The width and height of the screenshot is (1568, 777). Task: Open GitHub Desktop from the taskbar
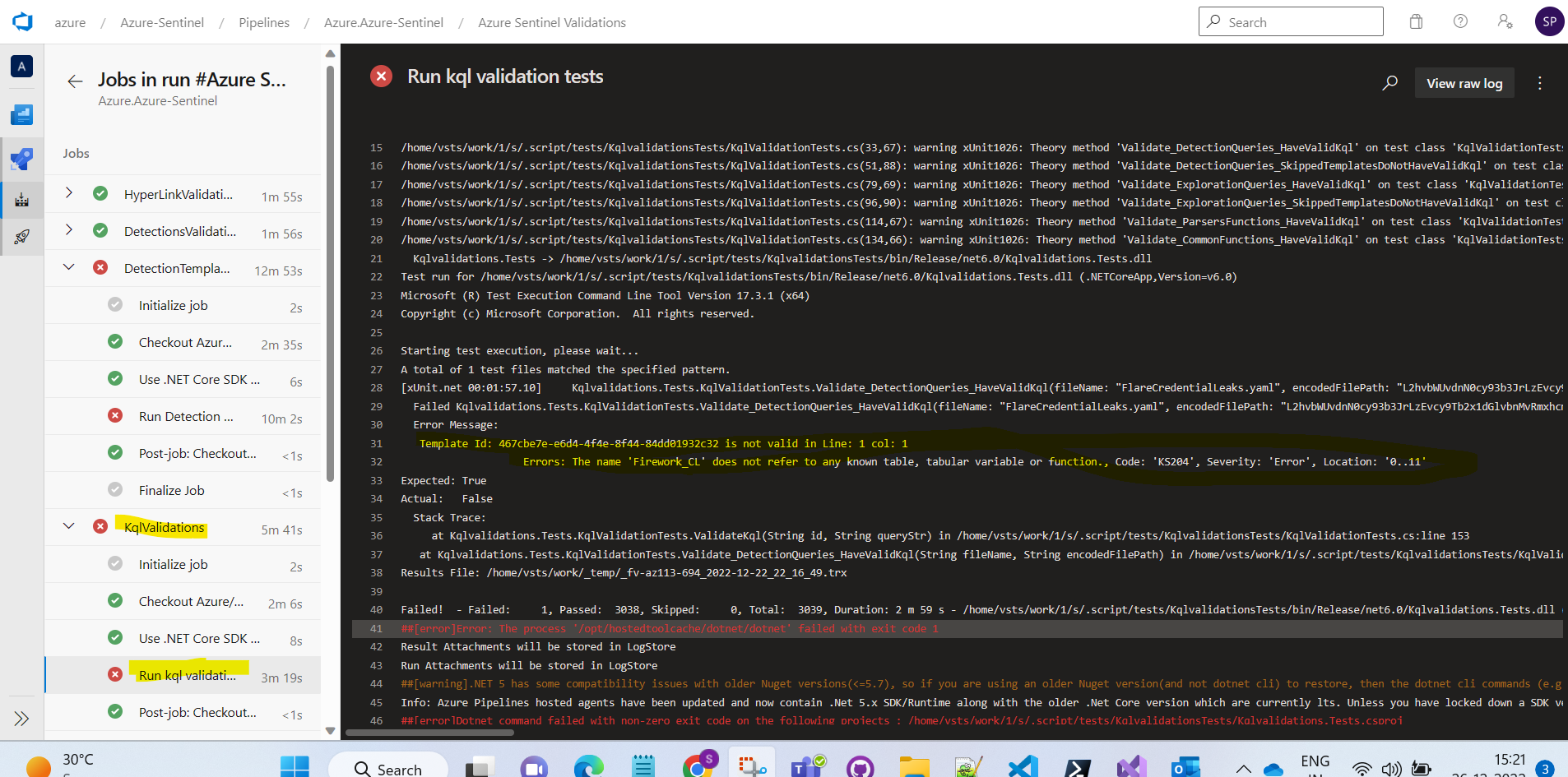[x=860, y=768]
